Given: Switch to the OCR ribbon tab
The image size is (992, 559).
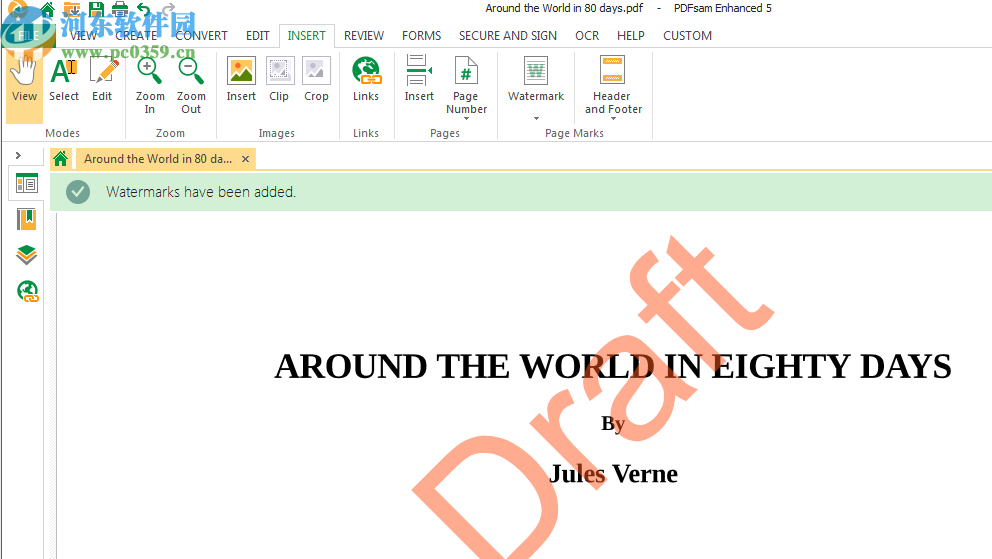Looking at the screenshot, I should coord(587,36).
